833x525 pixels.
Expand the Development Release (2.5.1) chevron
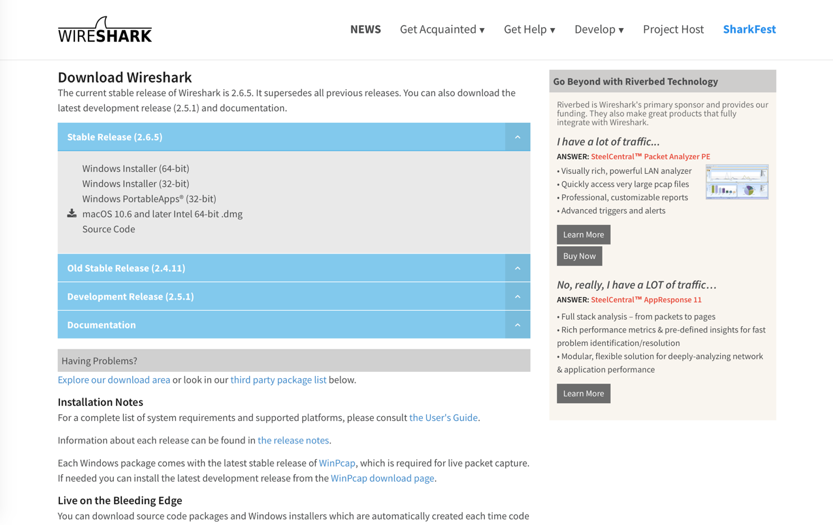(517, 297)
